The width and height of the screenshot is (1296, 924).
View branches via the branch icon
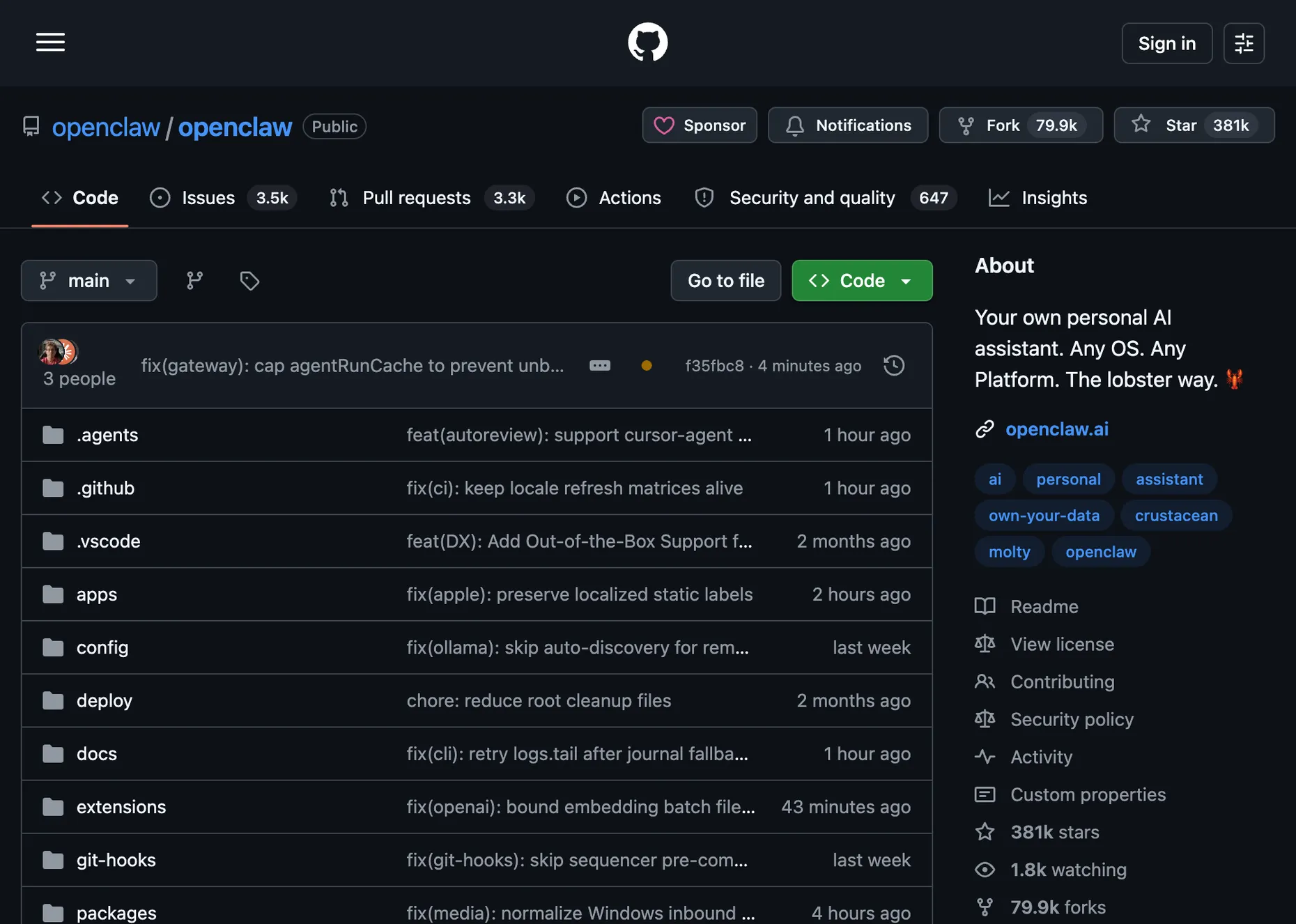194,281
